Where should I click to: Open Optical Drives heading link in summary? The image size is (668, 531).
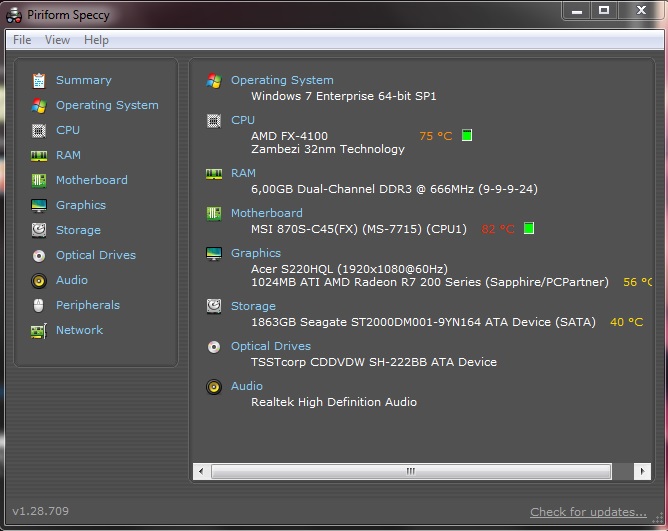271,346
